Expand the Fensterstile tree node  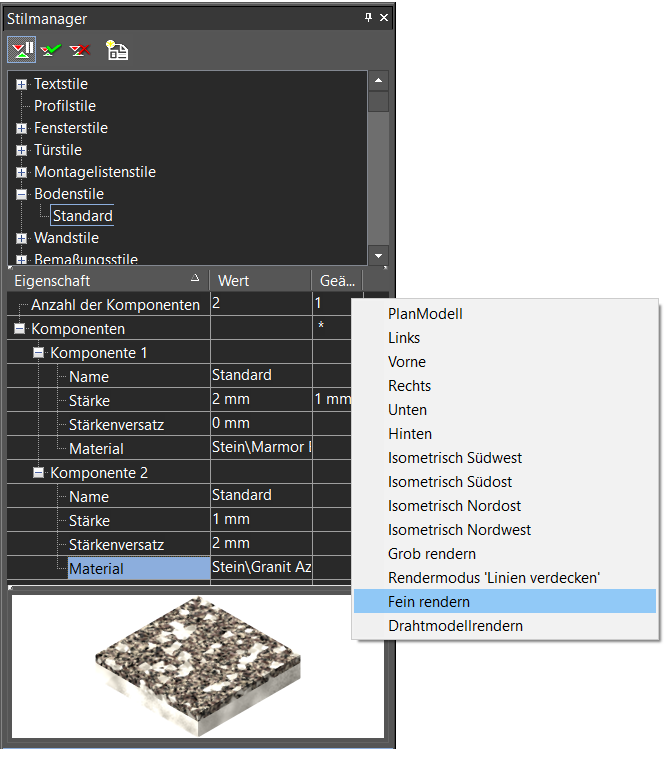tap(21, 128)
